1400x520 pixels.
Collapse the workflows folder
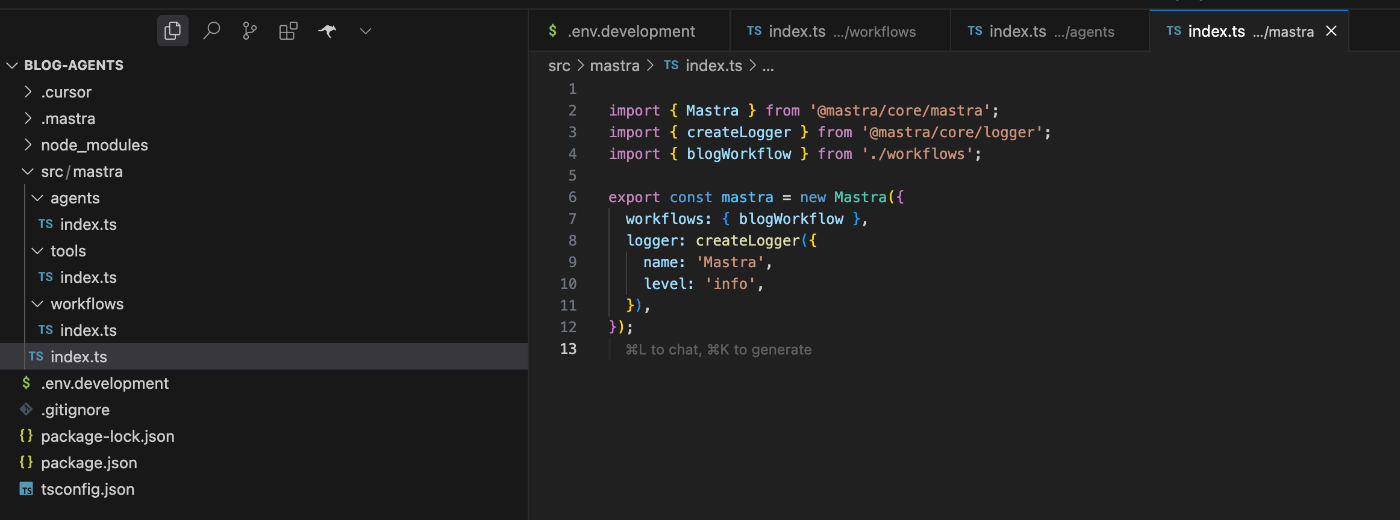(264, 304)
